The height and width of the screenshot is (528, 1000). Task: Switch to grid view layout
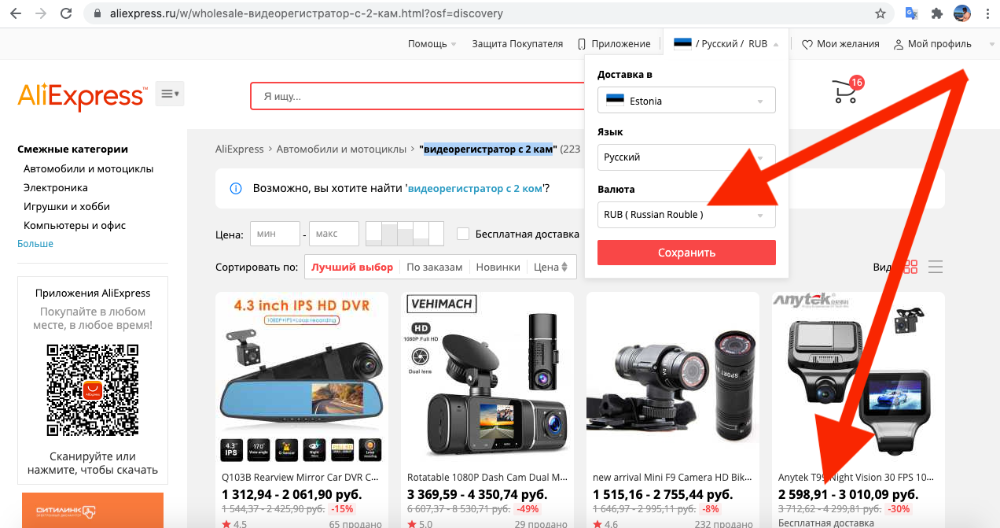[910, 267]
